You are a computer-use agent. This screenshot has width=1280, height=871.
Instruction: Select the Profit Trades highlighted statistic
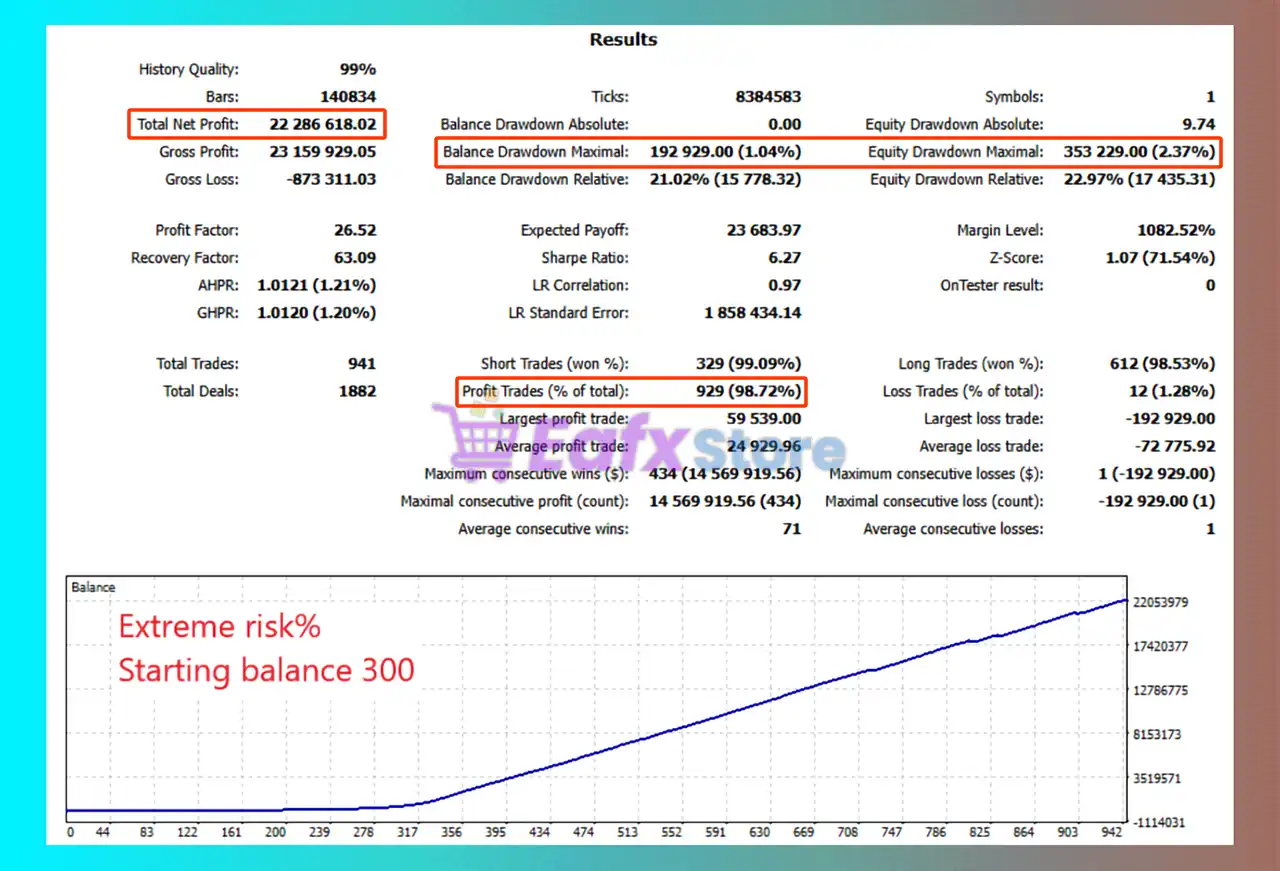630,391
